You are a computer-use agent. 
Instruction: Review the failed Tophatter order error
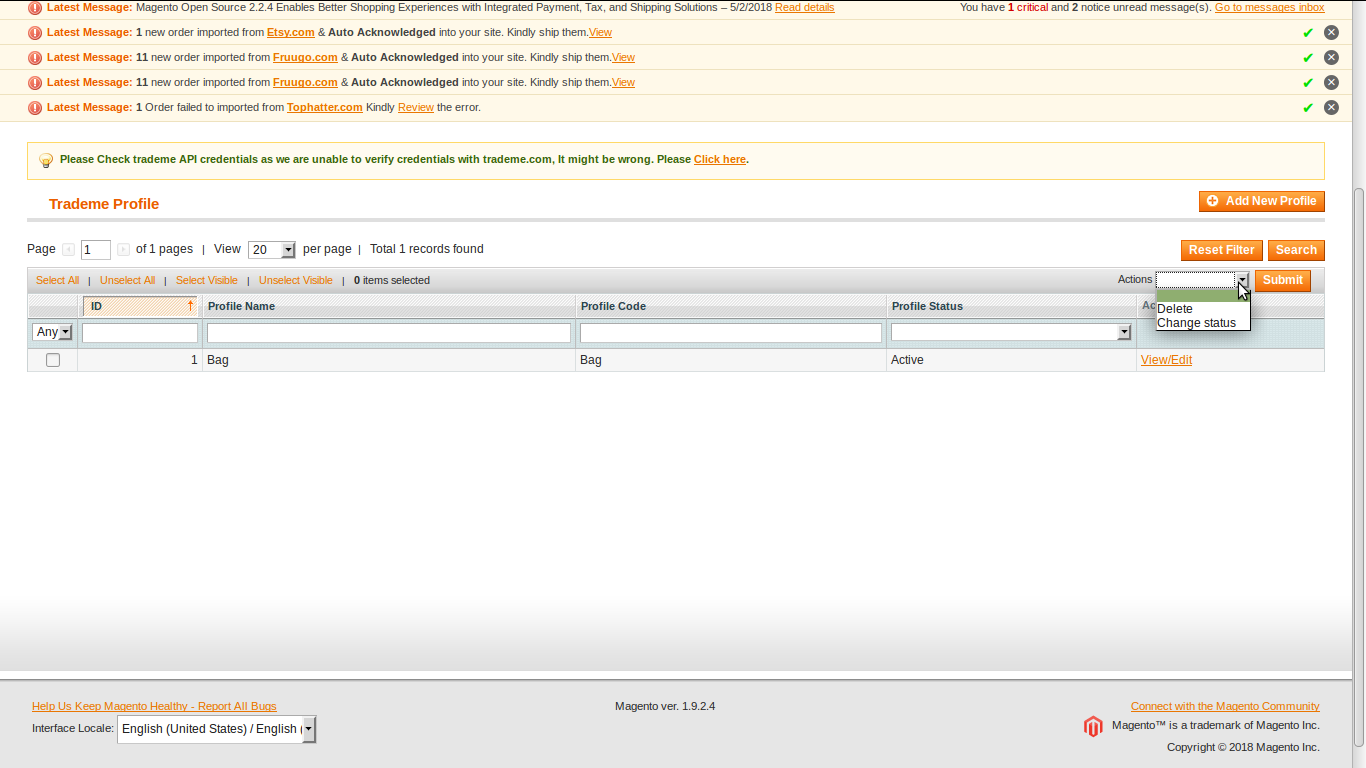click(416, 107)
